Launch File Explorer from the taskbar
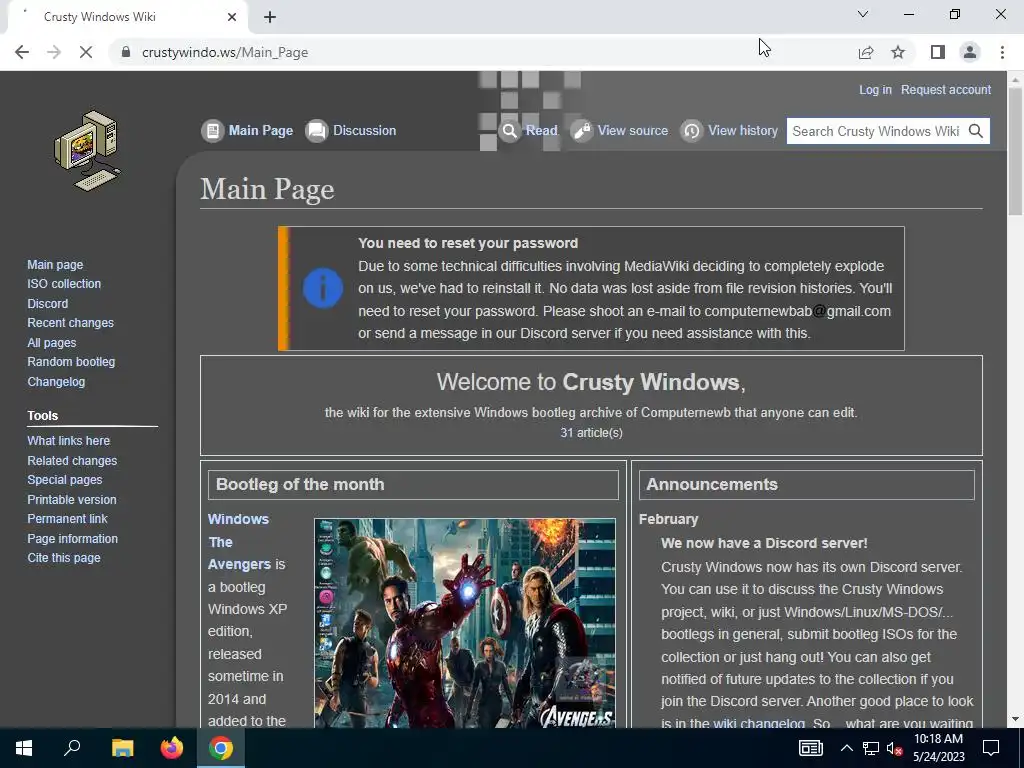The width and height of the screenshot is (1024, 768). (x=122, y=748)
